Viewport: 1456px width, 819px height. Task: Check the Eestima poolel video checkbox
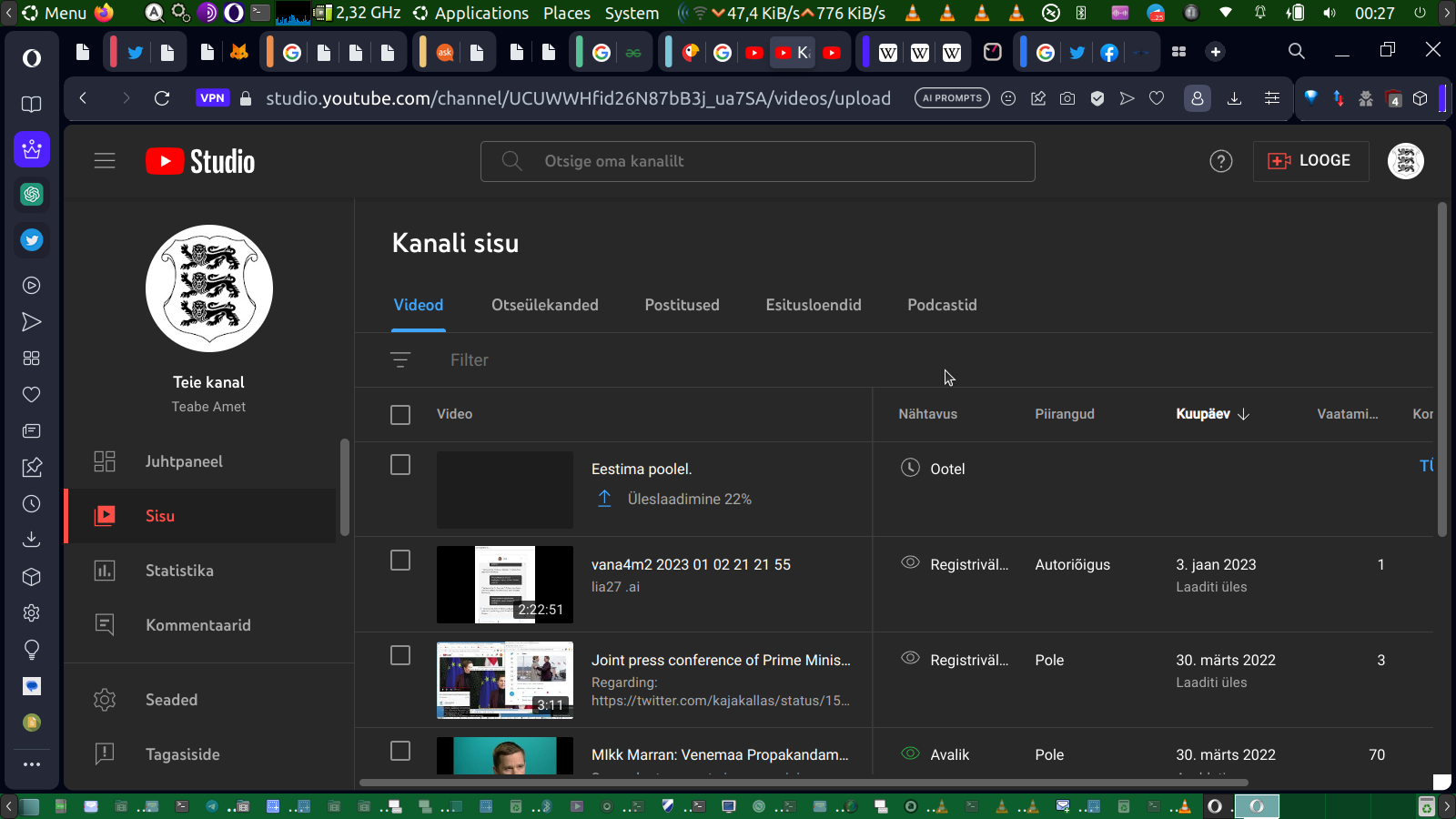coord(400,465)
